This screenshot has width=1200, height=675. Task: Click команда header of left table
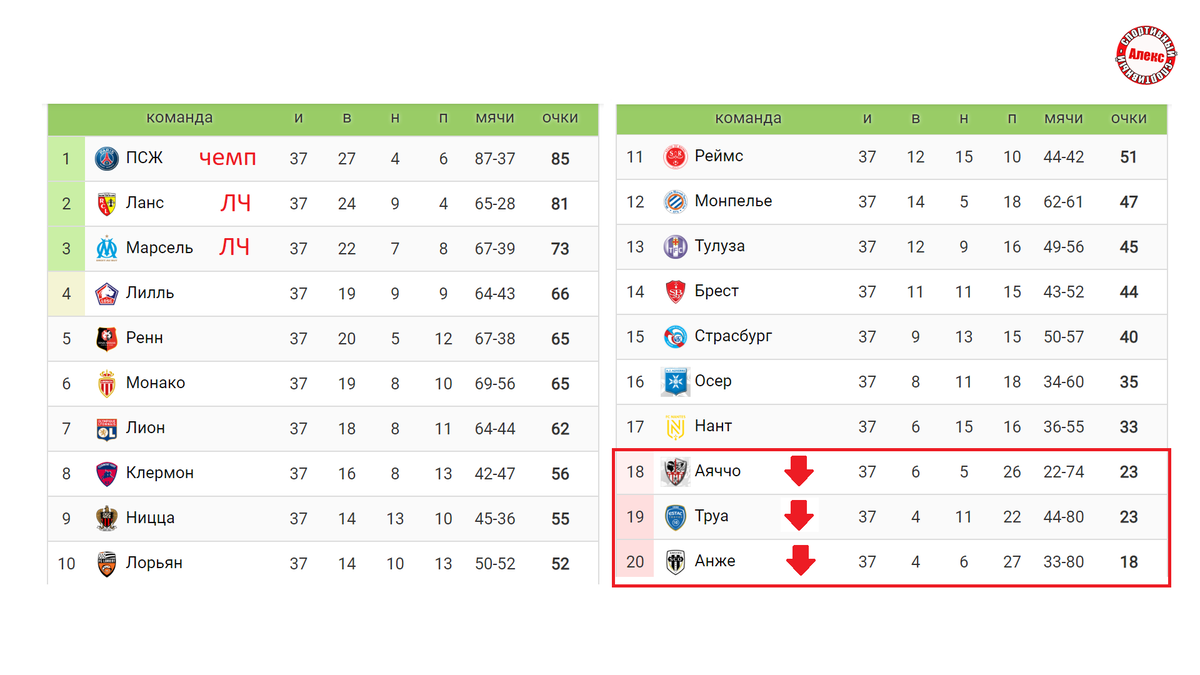(x=180, y=118)
